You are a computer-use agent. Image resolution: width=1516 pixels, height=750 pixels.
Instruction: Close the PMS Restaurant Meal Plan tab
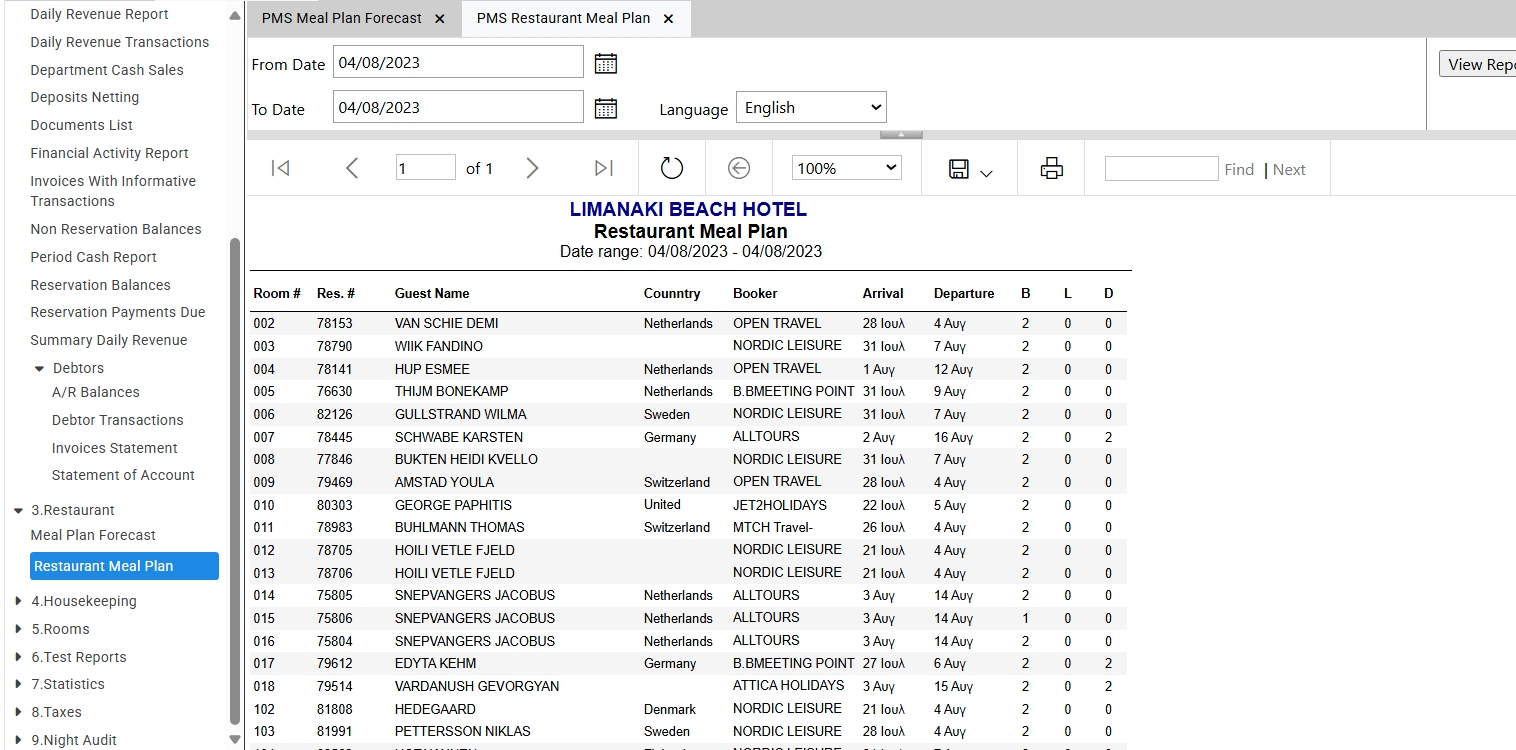669,19
